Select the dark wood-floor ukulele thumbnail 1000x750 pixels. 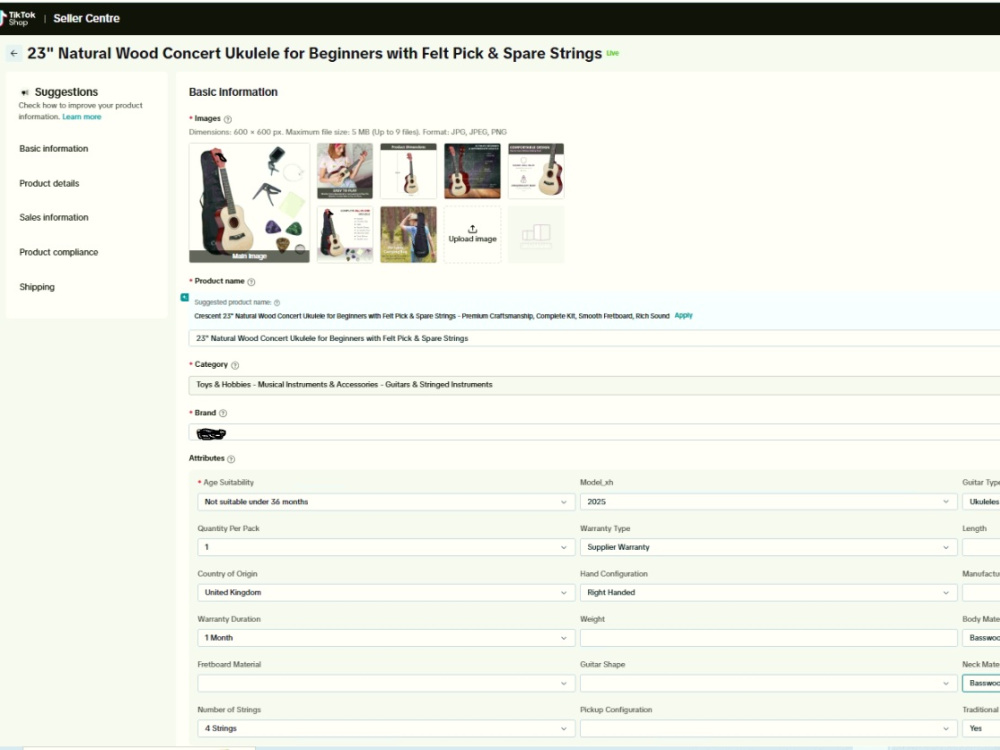click(x=473, y=171)
